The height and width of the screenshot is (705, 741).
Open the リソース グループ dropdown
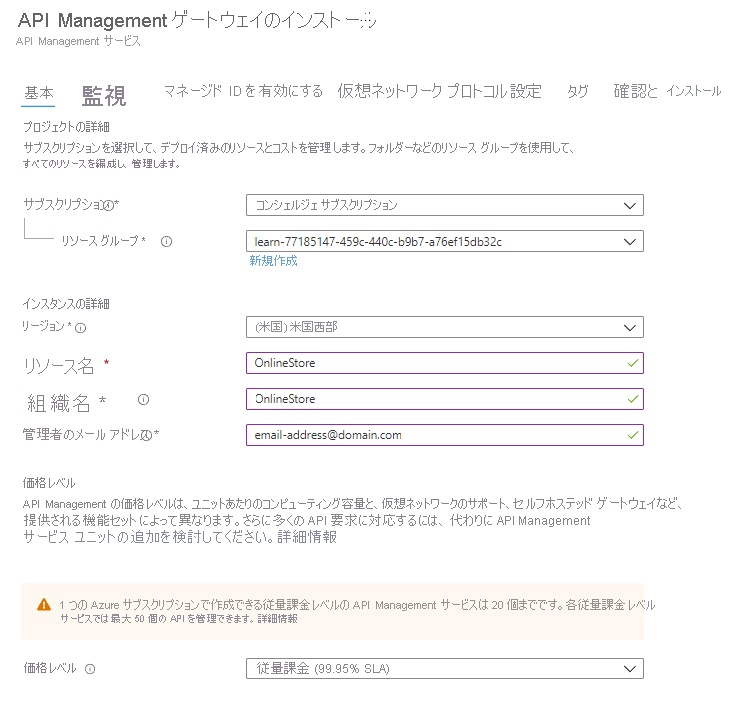coord(445,241)
